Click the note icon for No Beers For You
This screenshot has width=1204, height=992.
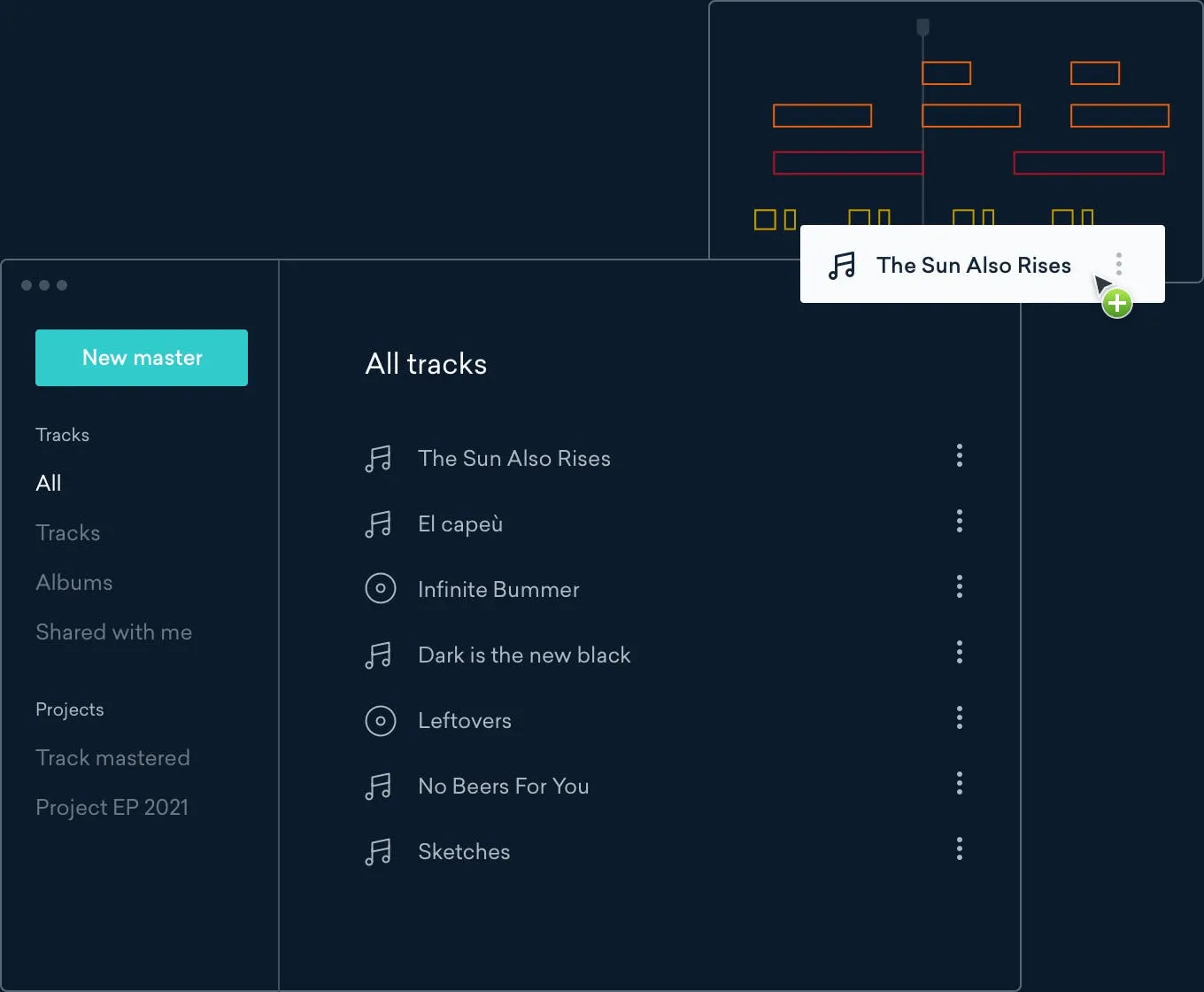378,787
